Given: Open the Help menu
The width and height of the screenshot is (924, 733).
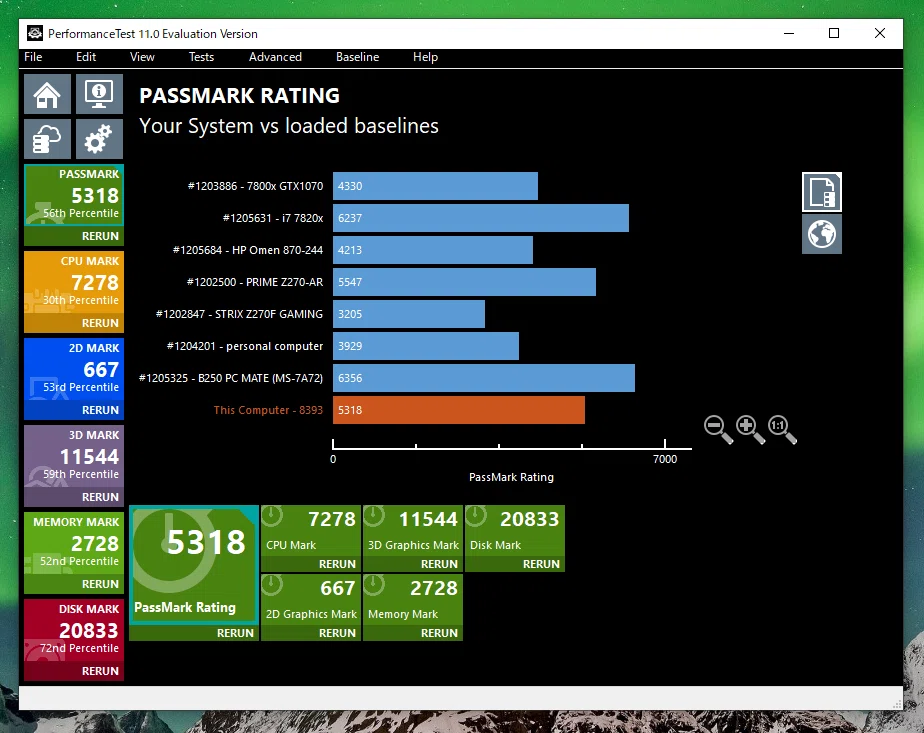Looking at the screenshot, I should coord(425,57).
